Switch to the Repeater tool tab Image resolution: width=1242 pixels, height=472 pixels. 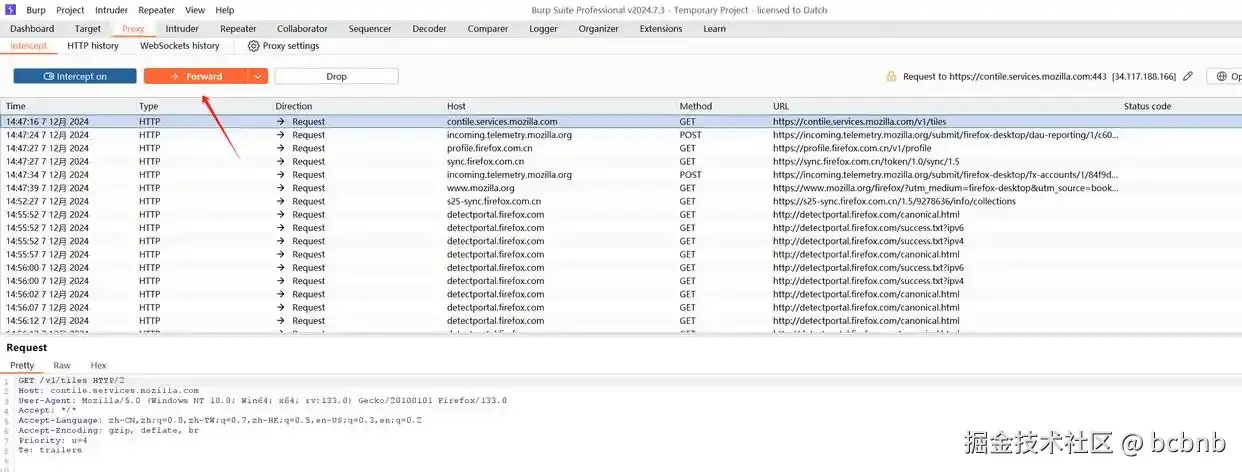pyautogui.click(x=238, y=29)
